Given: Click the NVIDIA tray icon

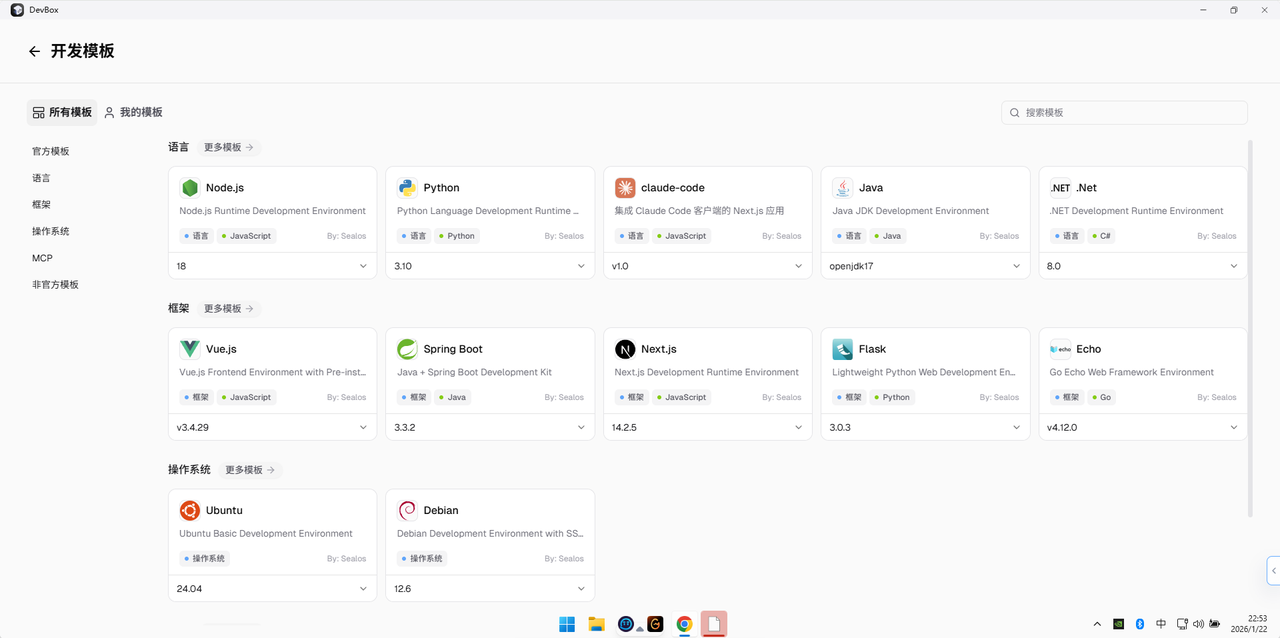Looking at the screenshot, I should coord(1118,624).
